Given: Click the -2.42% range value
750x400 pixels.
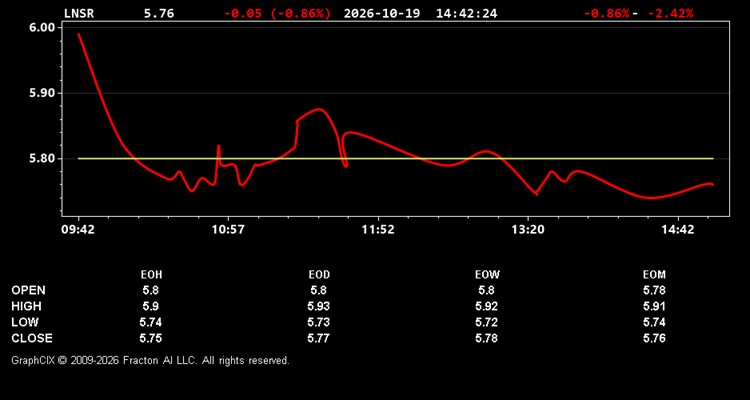Looking at the screenshot, I should point(670,13).
